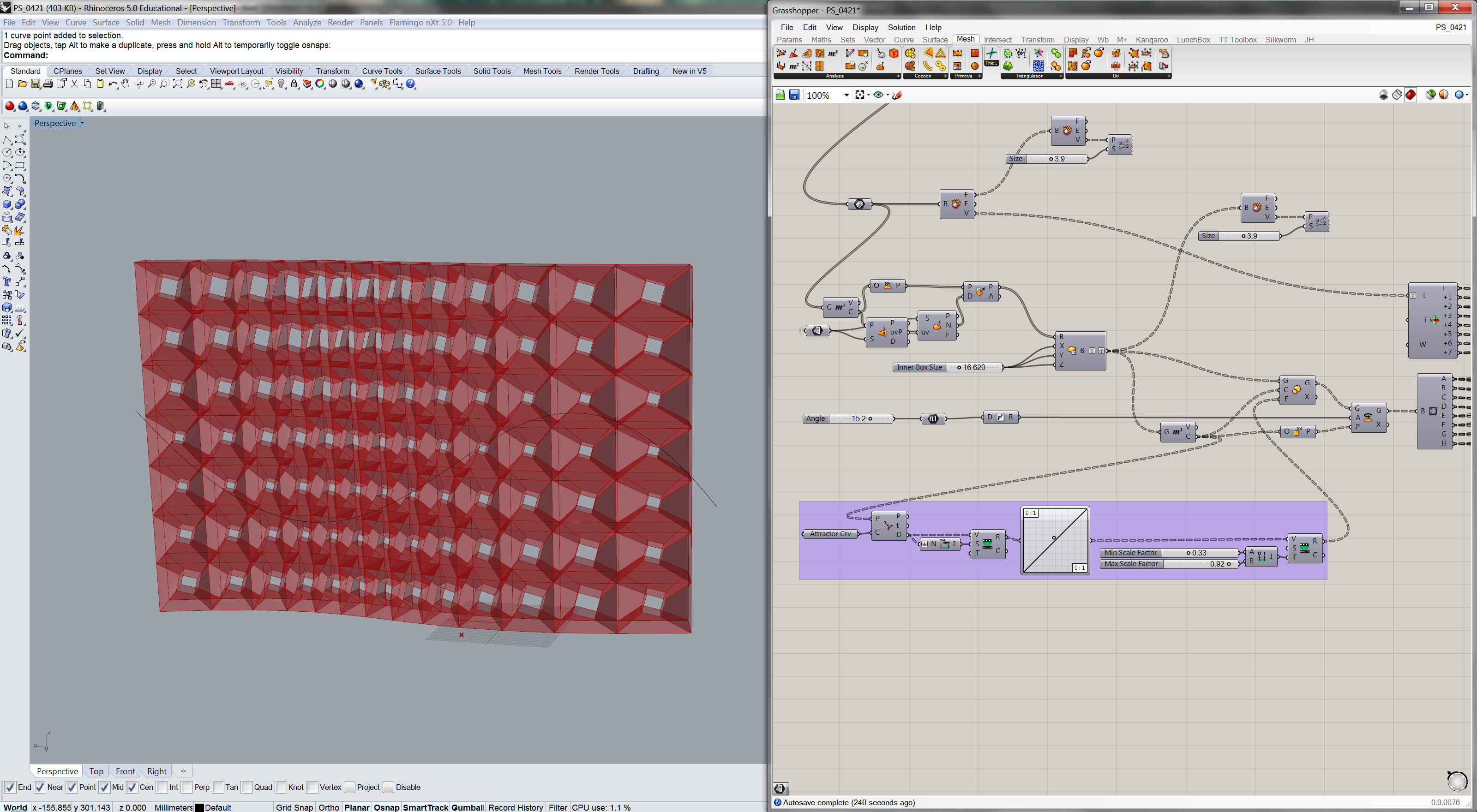The width and height of the screenshot is (1477, 812).
Task: Switch to the Front viewport tab
Action: [x=125, y=771]
